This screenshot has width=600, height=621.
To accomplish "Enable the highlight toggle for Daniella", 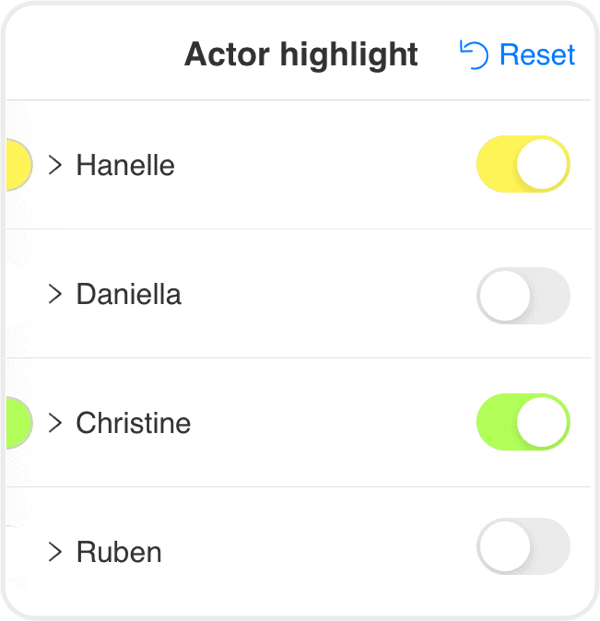I will tap(523, 295).
